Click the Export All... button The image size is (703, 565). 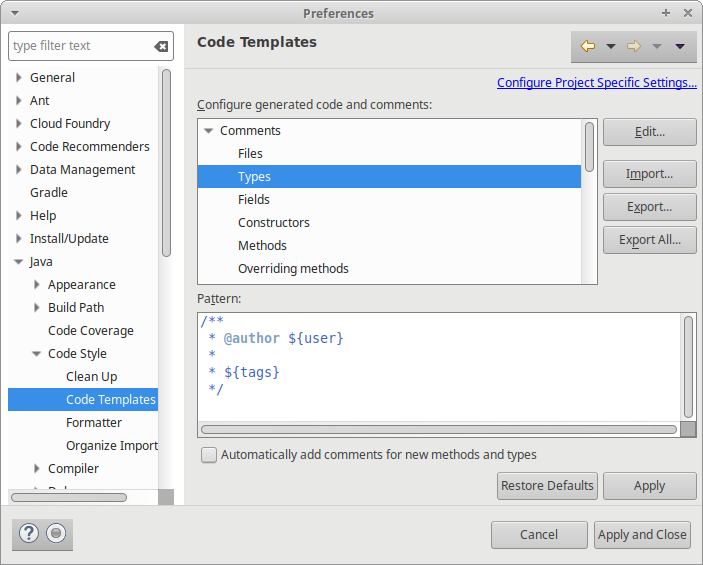click(x=649, y=240)
